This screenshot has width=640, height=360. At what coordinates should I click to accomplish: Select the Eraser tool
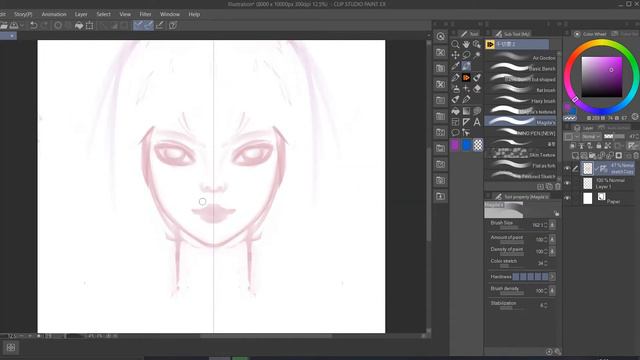(x=477, y=88)
